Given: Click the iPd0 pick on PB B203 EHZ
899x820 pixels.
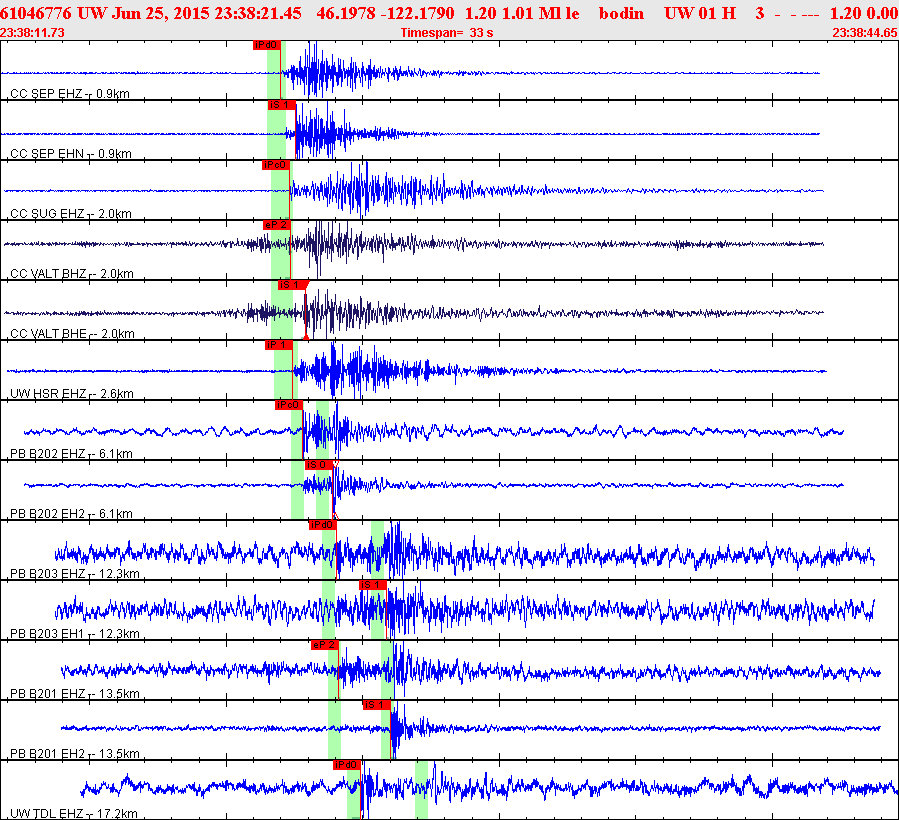Looking at the screenshot, I should (322, 525).
